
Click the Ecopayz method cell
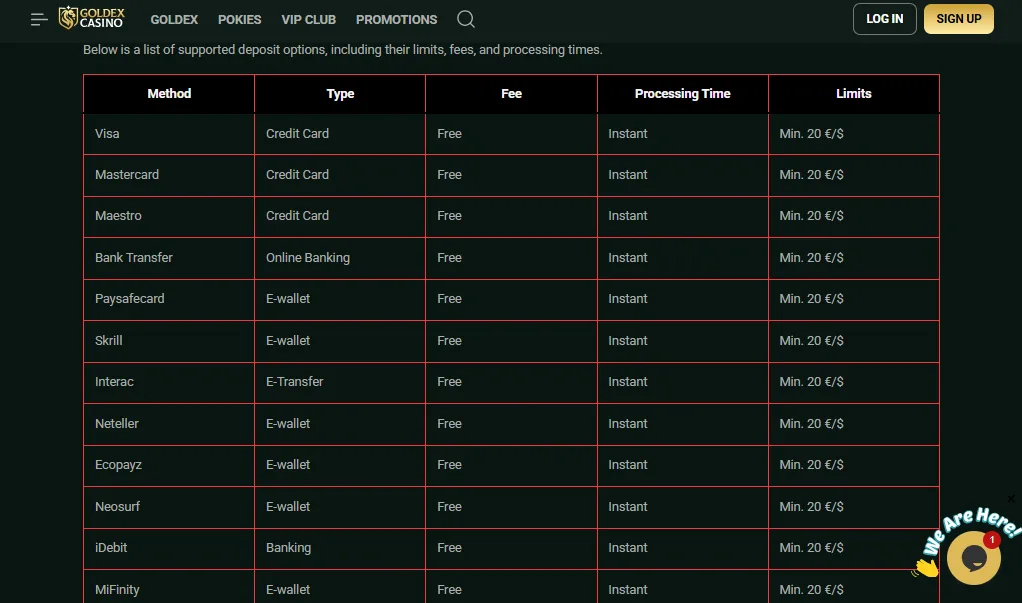tap(169, 465)
